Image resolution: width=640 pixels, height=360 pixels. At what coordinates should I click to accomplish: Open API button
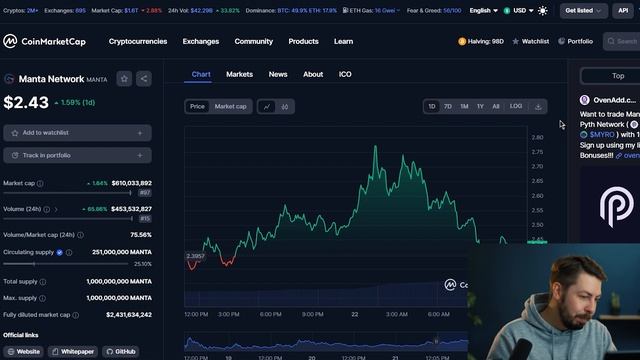623,11
